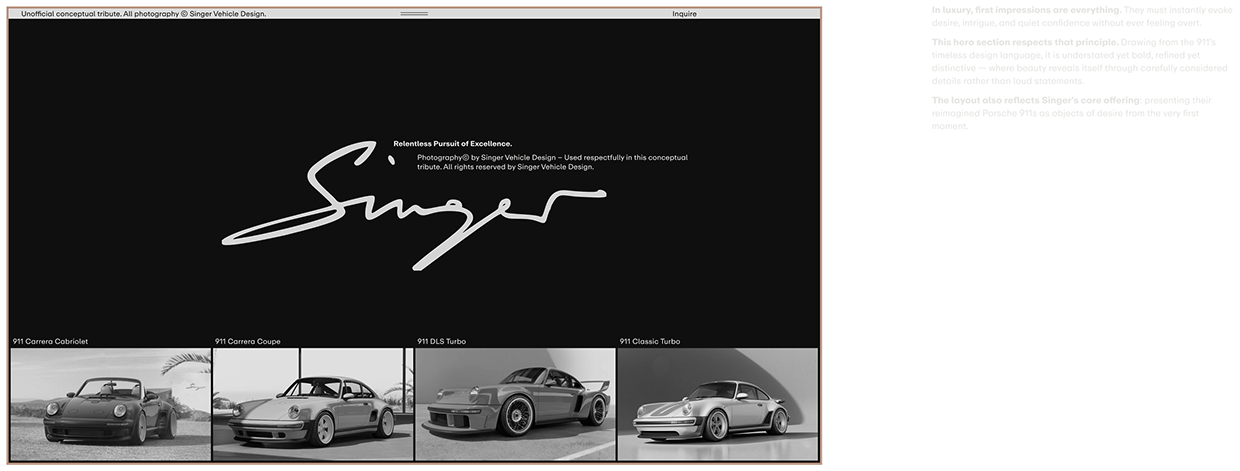Open the 911 Carrera Coupe photo
The image size is (1240, 471).
coord(313,404)
